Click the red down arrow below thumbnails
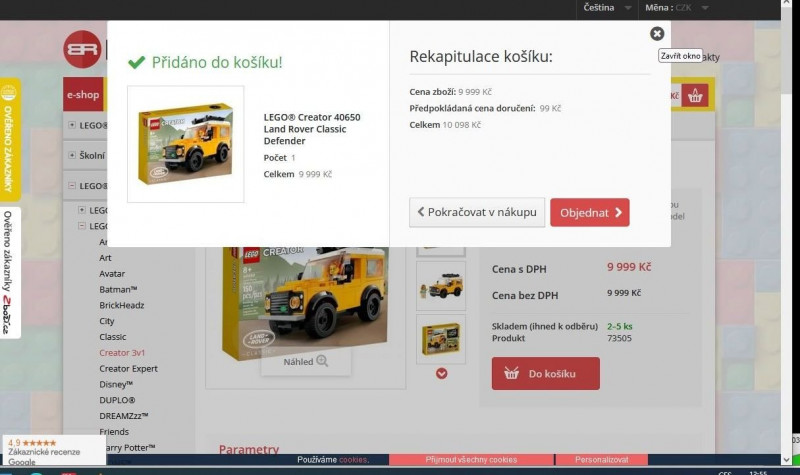The height and width of the screenshot is (475, 800). (441, 374)
